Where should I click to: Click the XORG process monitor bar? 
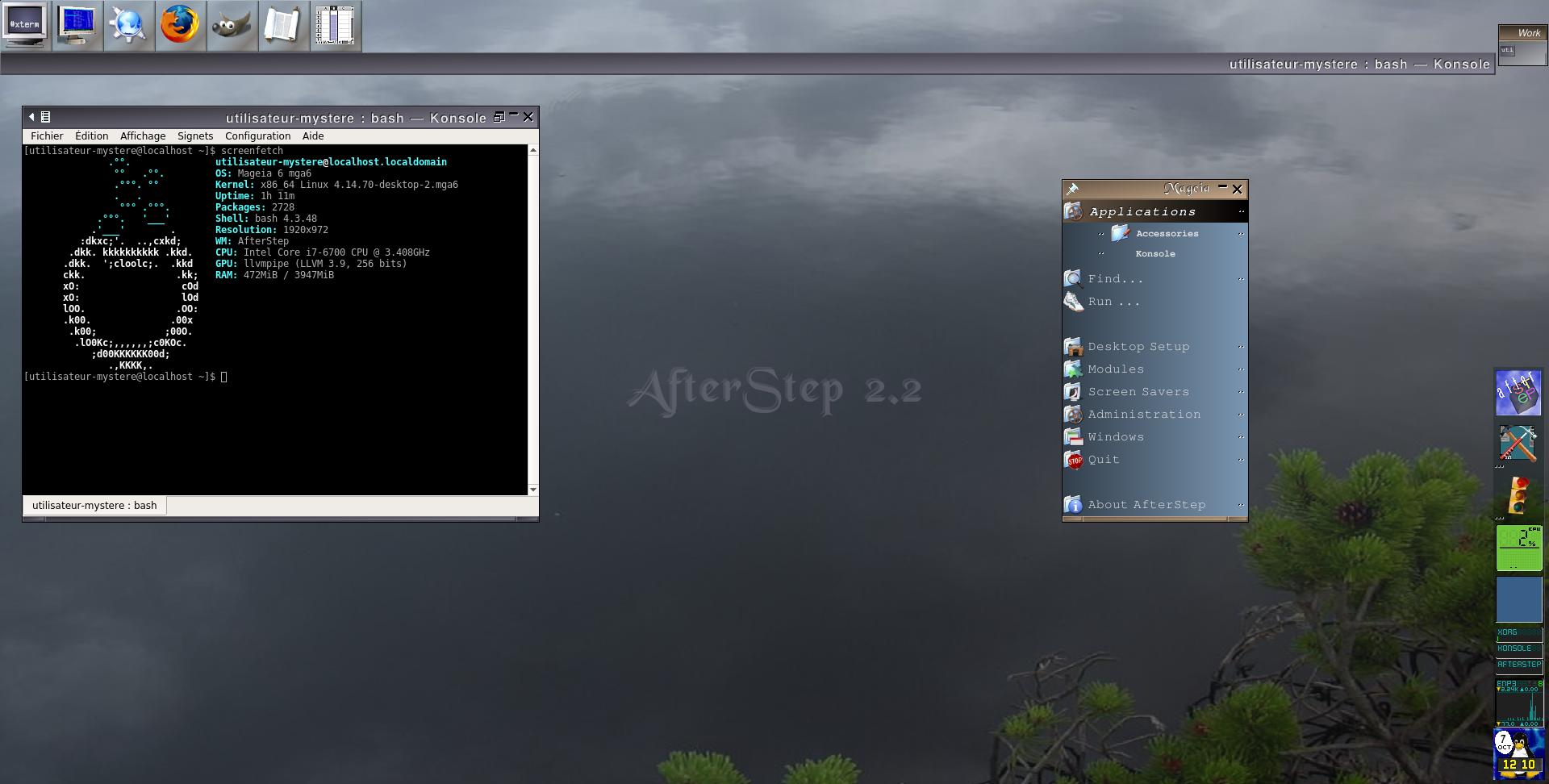[x=1519, y=633]
